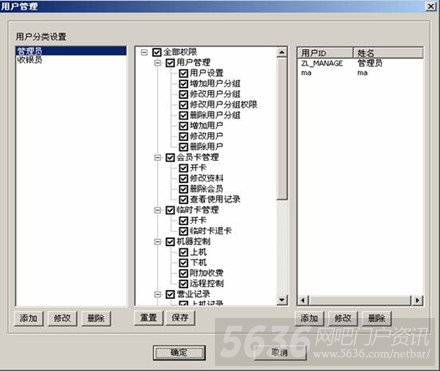Collapse the 会员卡管理 tree node
Screen dimensions: 440x371
pos(158,157)
